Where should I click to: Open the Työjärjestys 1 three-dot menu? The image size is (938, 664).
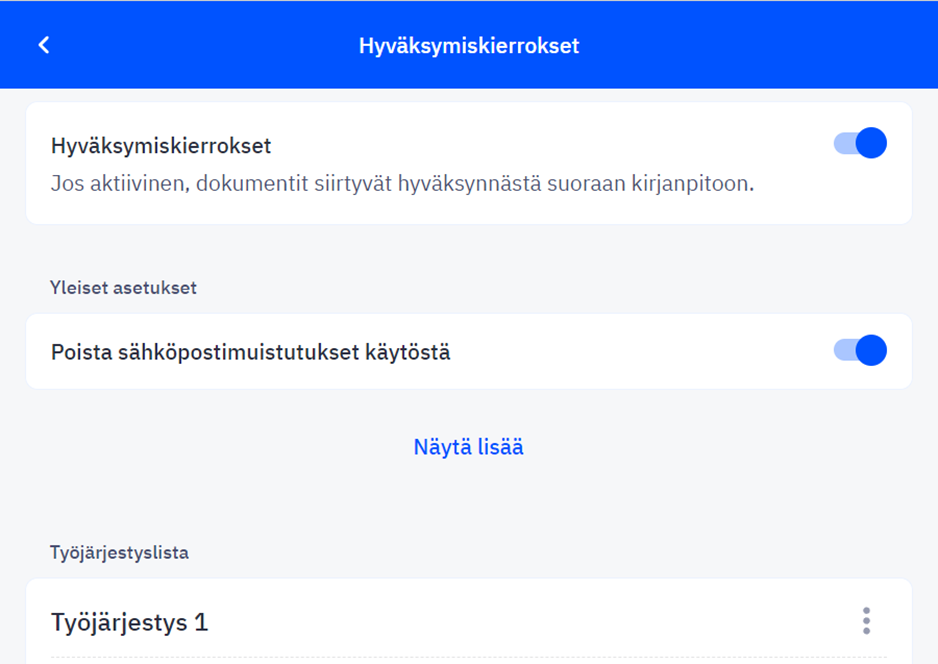pos(866,621)
